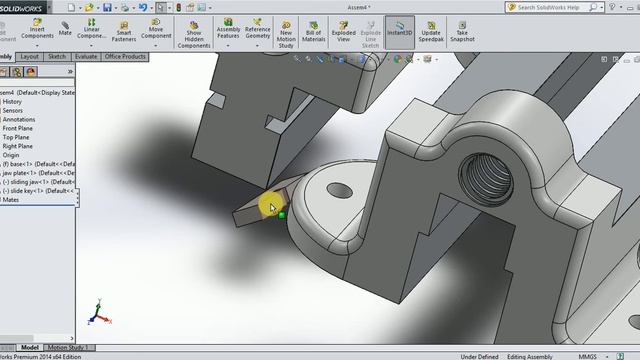Click View Settings monitor icon in view toolbar

click(x=427, y=60)
